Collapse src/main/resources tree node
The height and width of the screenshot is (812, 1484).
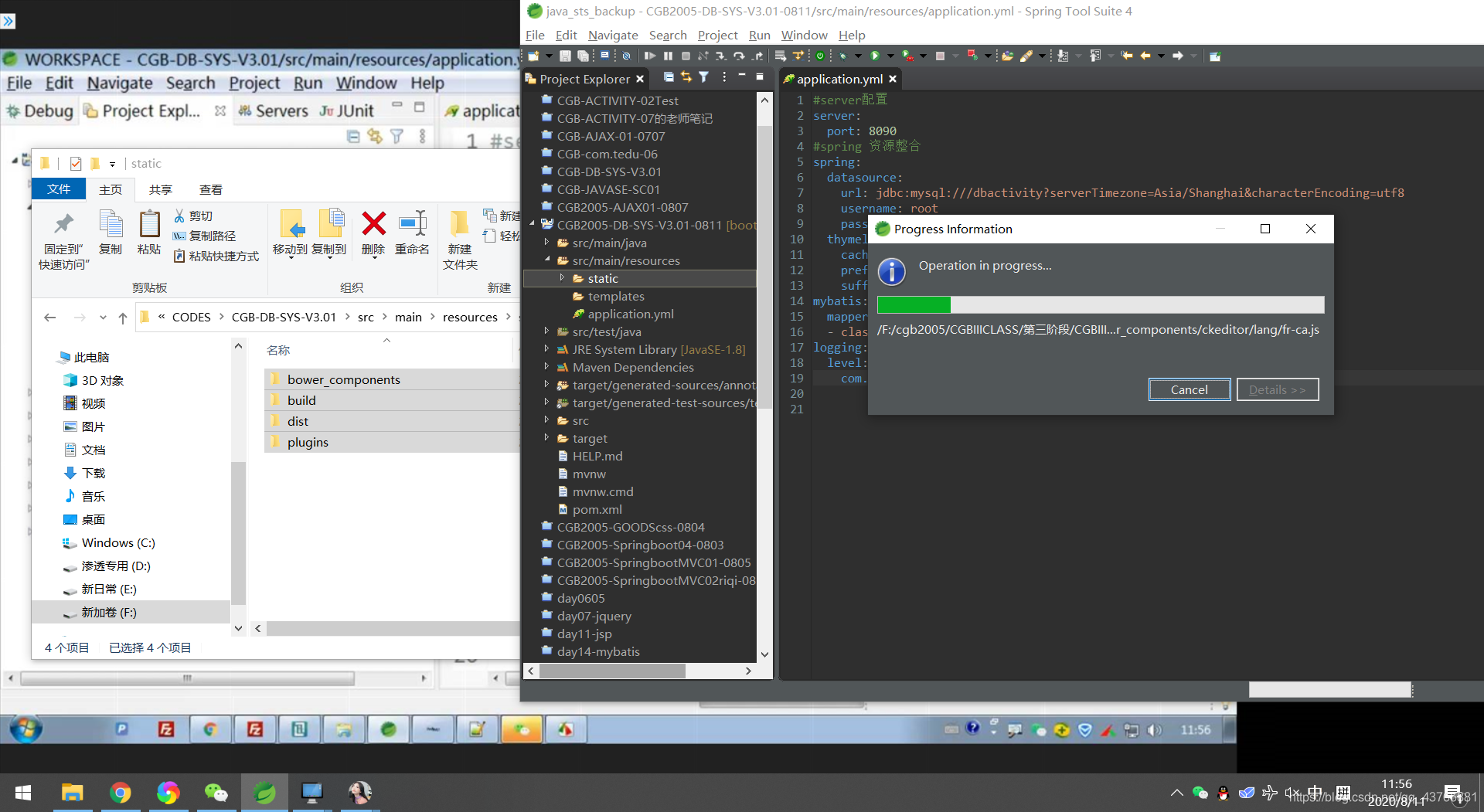(546, 260)
